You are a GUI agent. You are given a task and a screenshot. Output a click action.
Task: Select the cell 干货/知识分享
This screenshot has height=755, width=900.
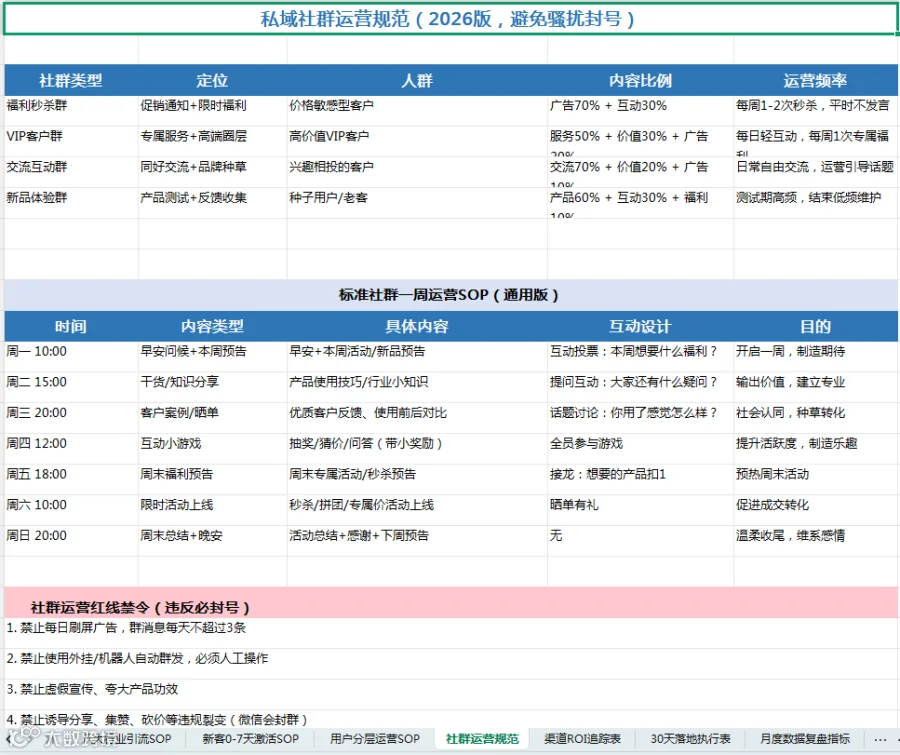pos(212,388)
